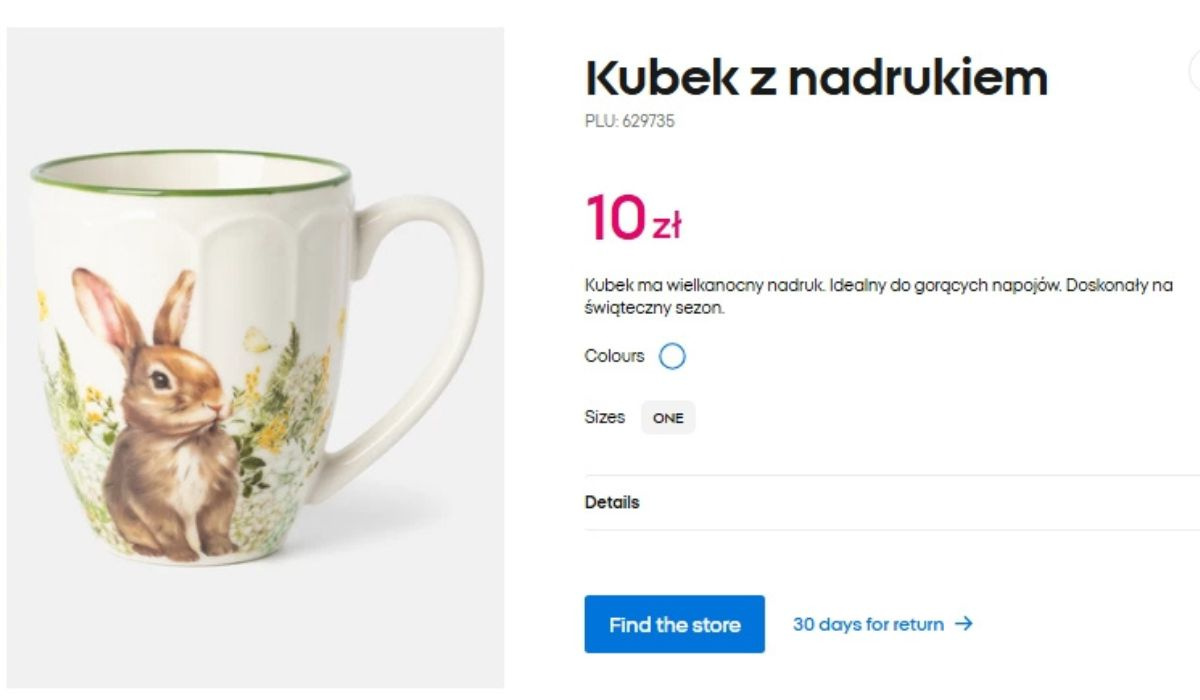Screen dimensions: 1200x700
Task: Select the white colour swatch
Action: click(x=673, y=356)
